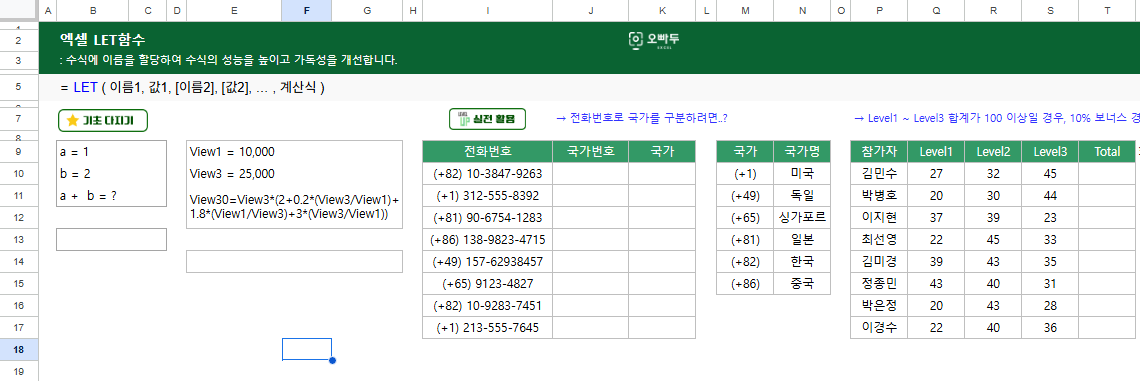Click participant 최선영
Screen dimensions: 1140x381
pyautogui.click(x=879, y=239)
